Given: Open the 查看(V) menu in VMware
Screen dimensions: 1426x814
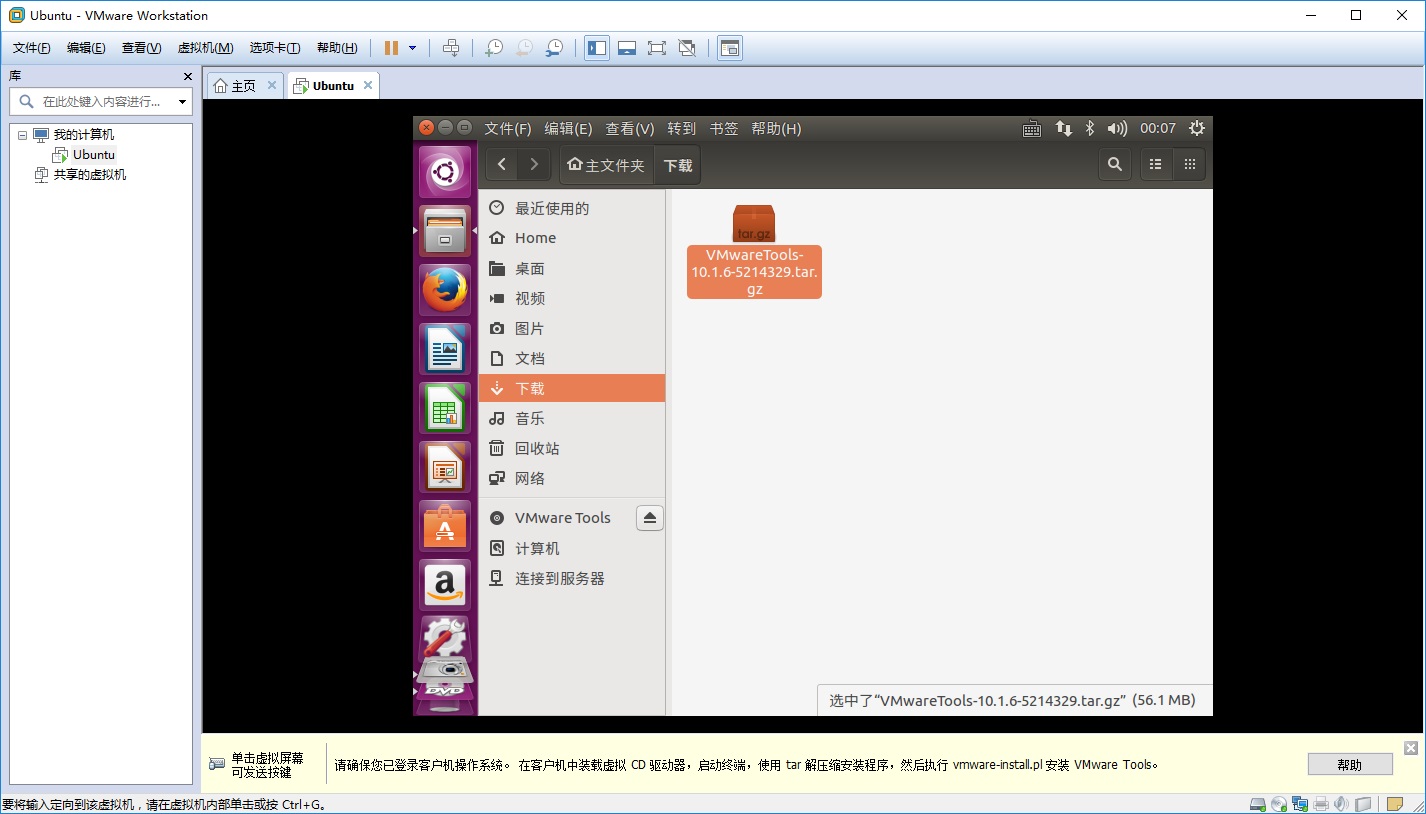Looking at the screenshot, I should coord(141,48).
